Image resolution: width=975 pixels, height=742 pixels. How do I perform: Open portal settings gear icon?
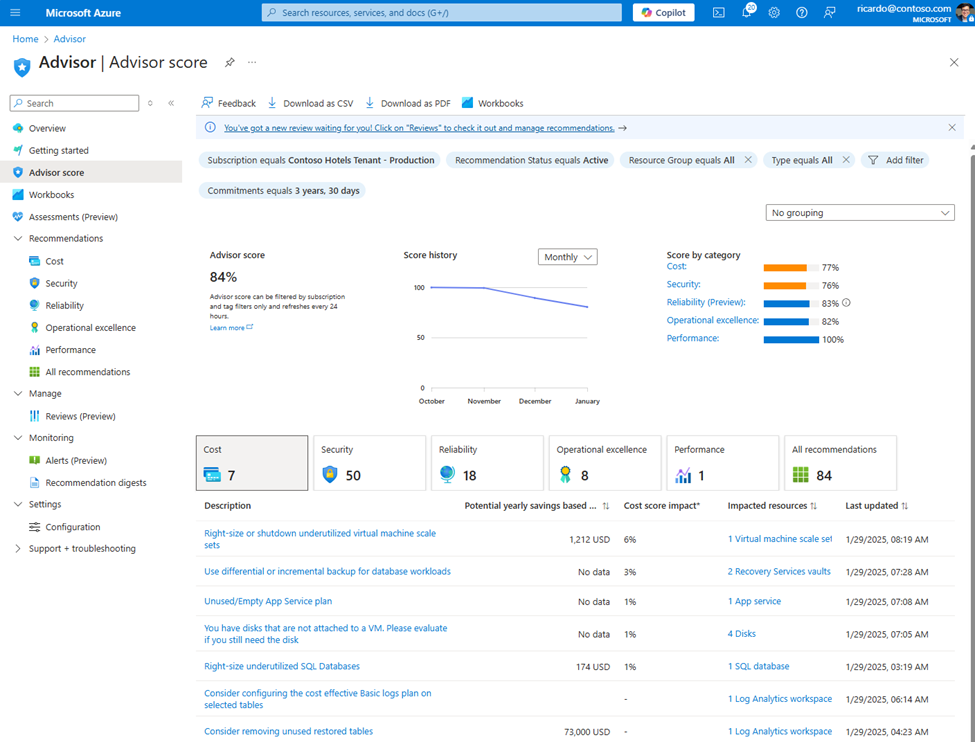[x=774, y=12]
